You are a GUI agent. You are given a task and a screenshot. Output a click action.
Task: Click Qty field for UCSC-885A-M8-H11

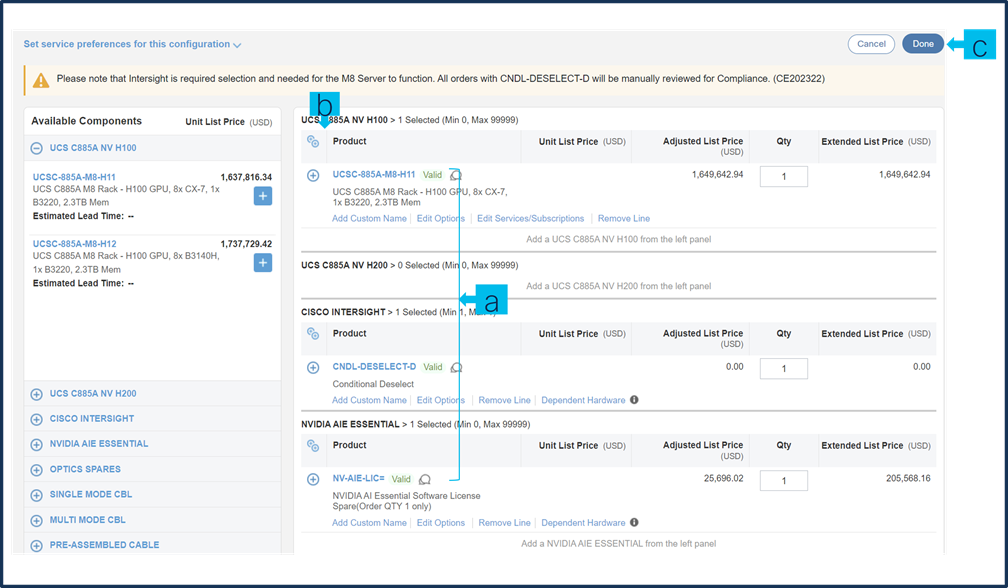(x=784, y=177)
